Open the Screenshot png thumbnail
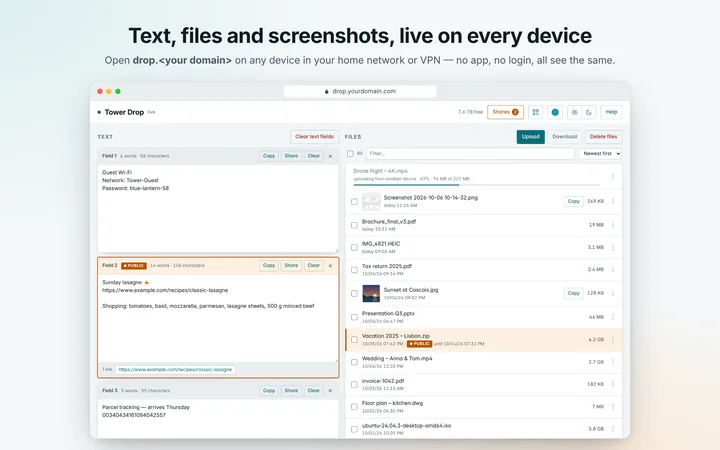The width and height of the screenshot is (720, 450). pyautogui.click(x=371, y=202)
